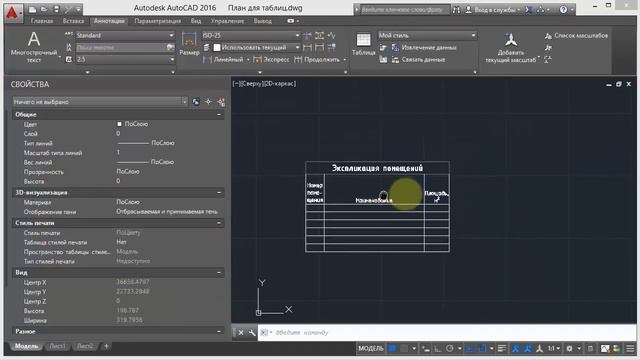Click the select objects icon in Properties panel
The height and width of the screenshot is (360, 640).
[208, 102]
